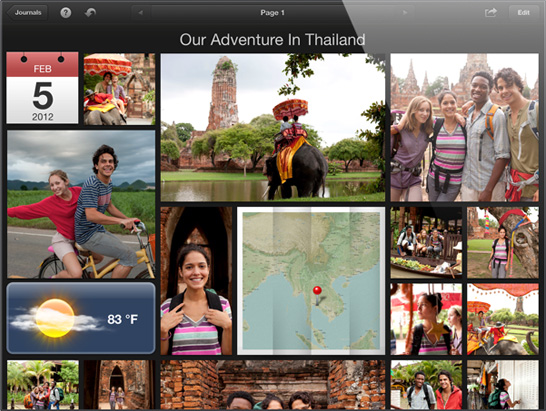Tap the undo arrow icon
This screenshot has height=411, width=546.
coord(90,13)
